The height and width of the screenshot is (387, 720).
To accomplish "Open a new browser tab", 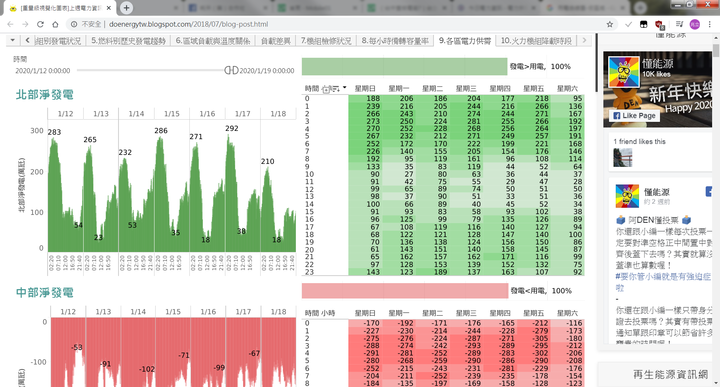I will coord(126,8).
